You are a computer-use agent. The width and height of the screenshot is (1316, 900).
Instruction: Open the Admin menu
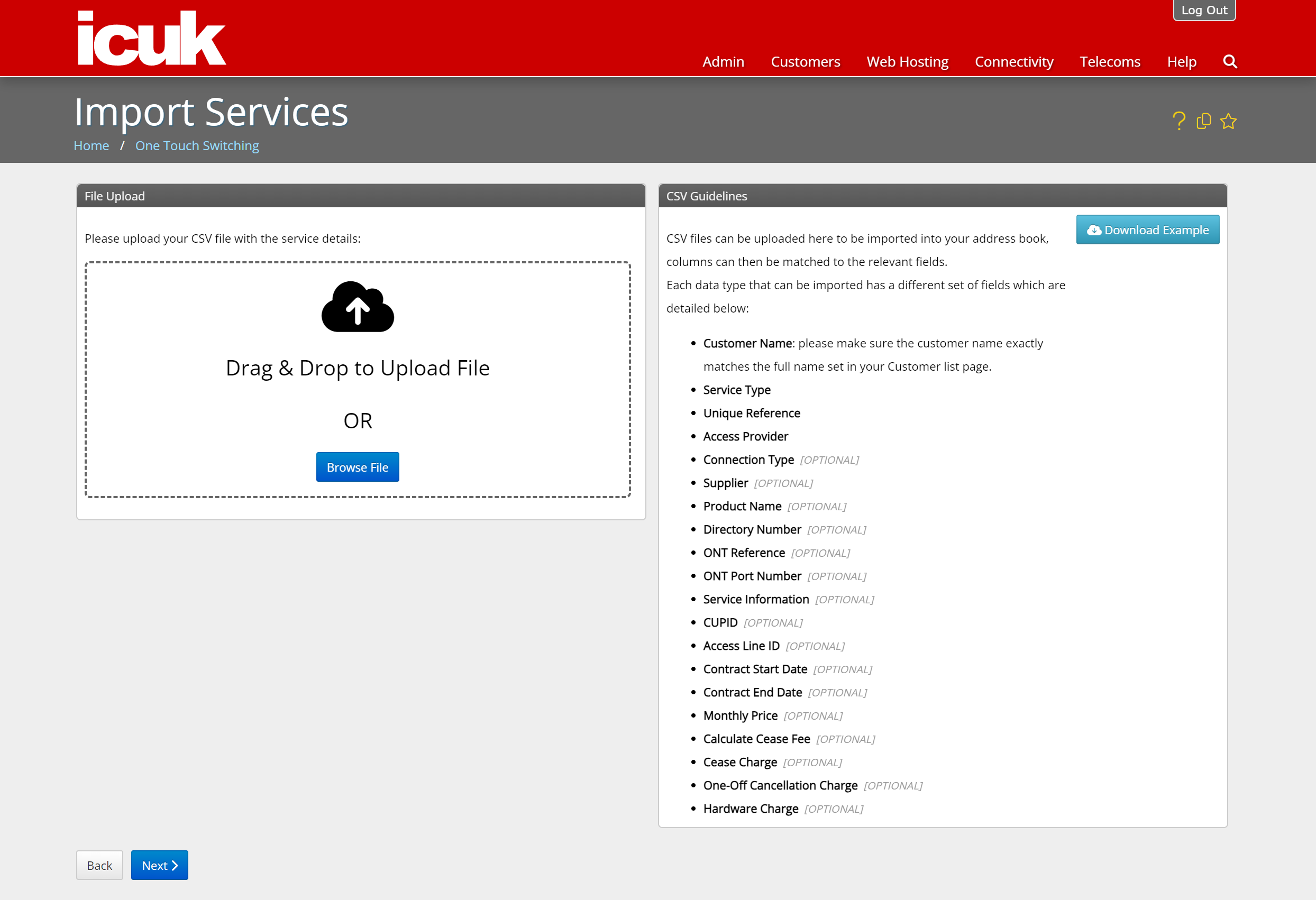click(x=723, y=61)
